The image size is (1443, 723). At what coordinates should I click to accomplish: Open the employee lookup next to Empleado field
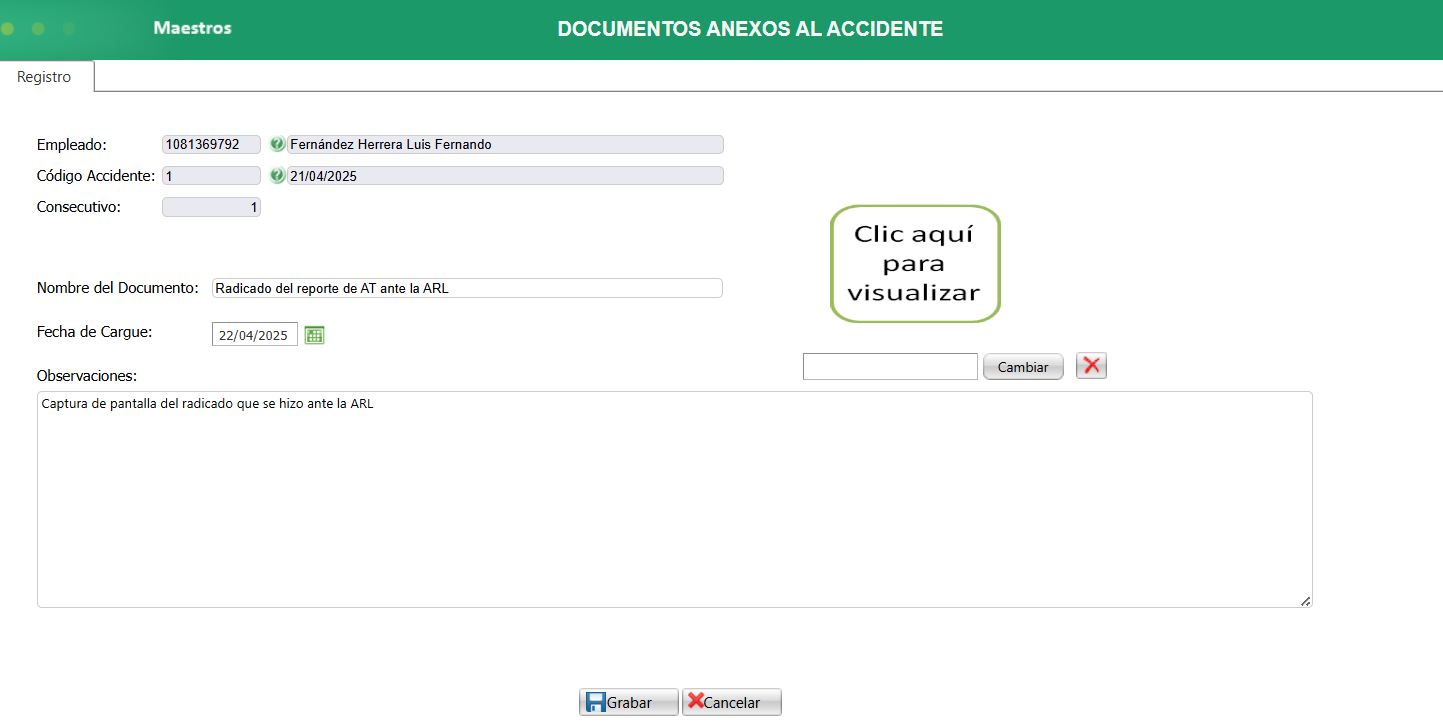click(277, 144)
